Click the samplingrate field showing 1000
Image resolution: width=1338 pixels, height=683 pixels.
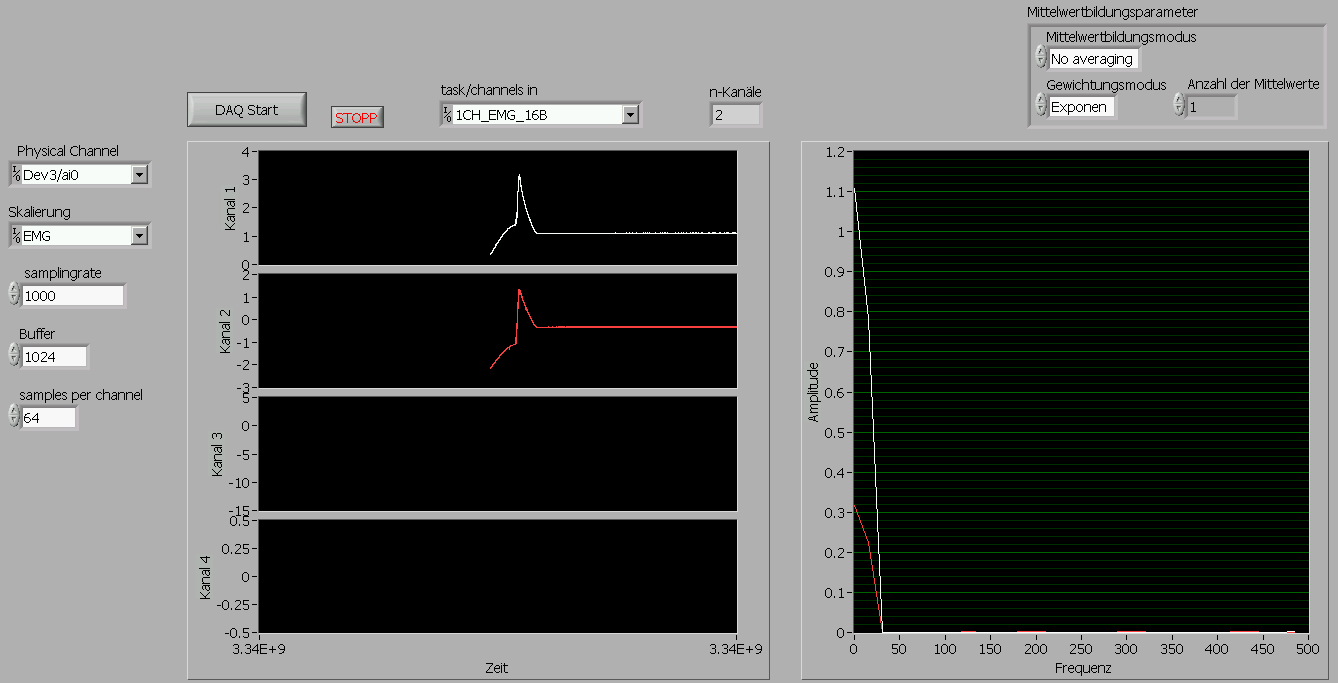73,296
